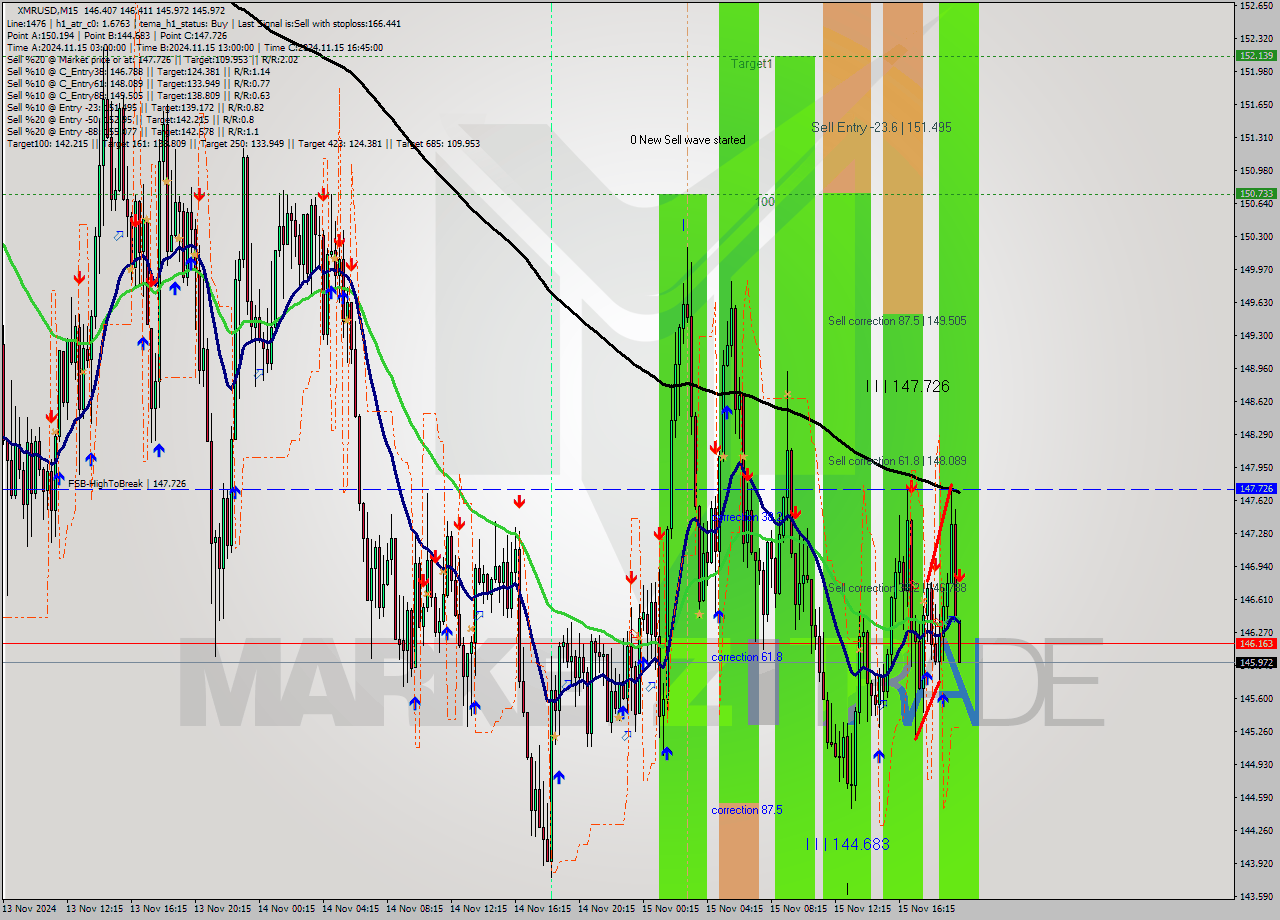Click the 'FSB-HighToBreak | 147.726' label

click(x=127, y=484)
